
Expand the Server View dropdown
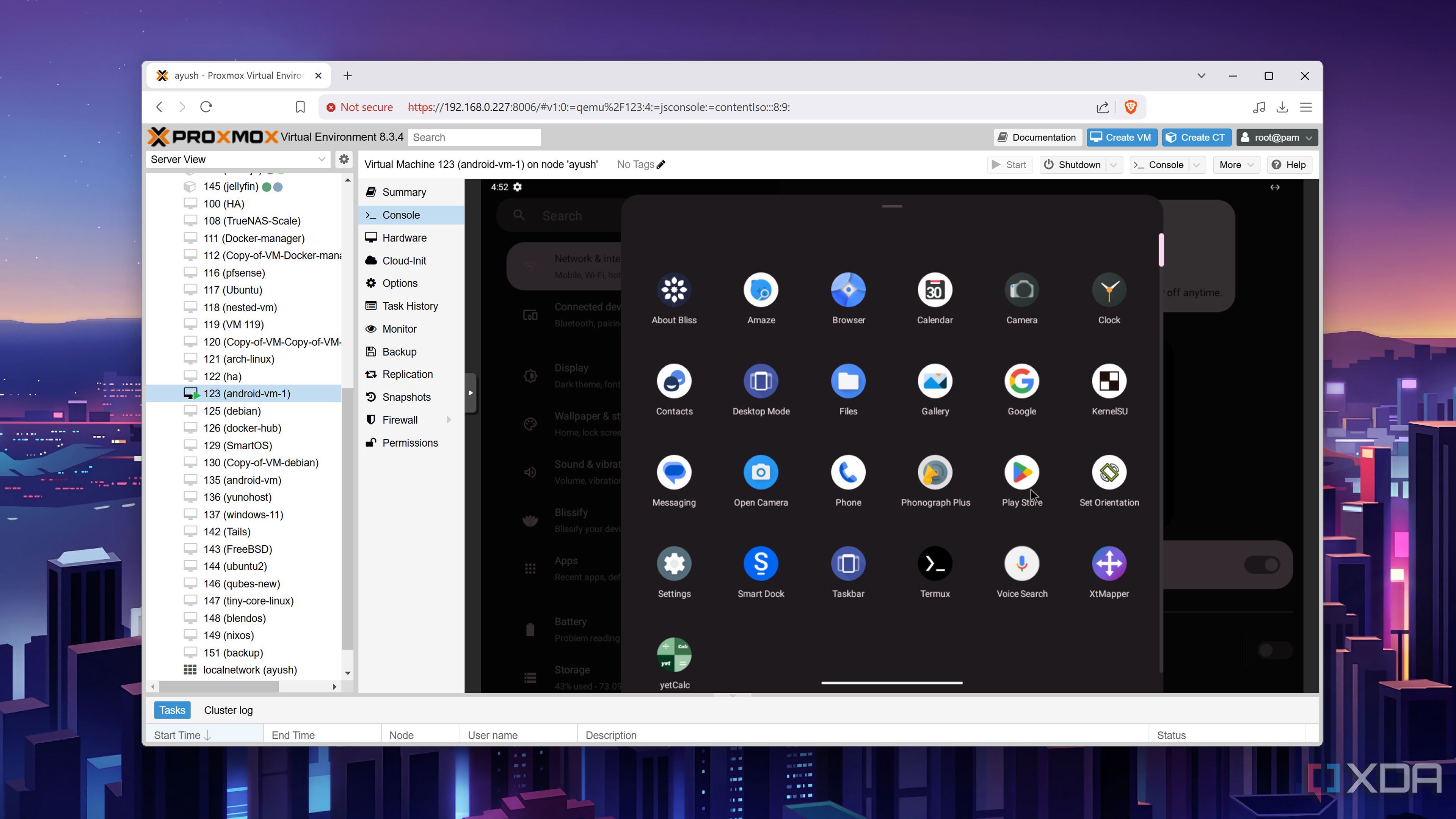pos(321,159)
